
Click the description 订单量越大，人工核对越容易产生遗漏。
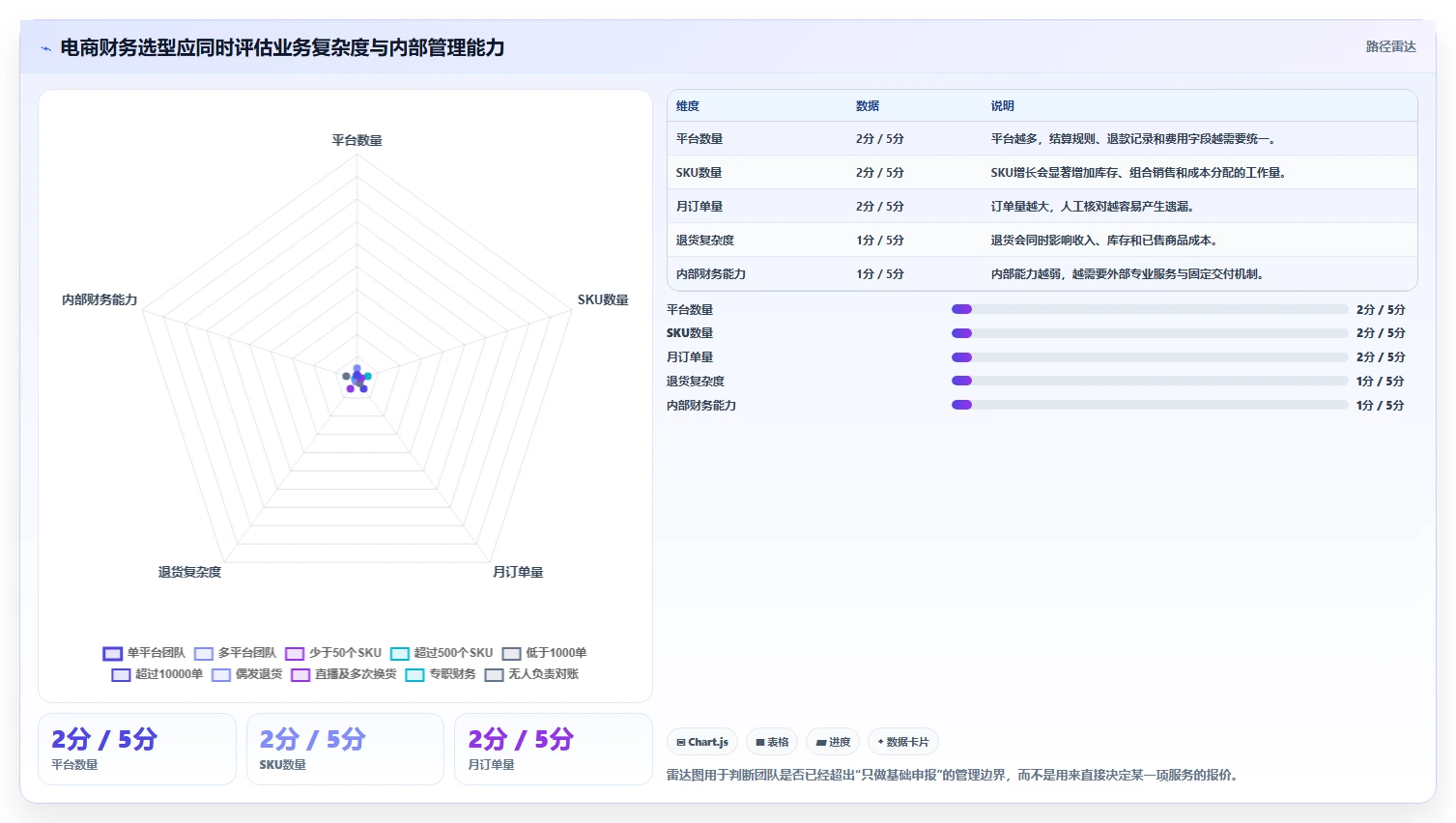click(1093, 207)
